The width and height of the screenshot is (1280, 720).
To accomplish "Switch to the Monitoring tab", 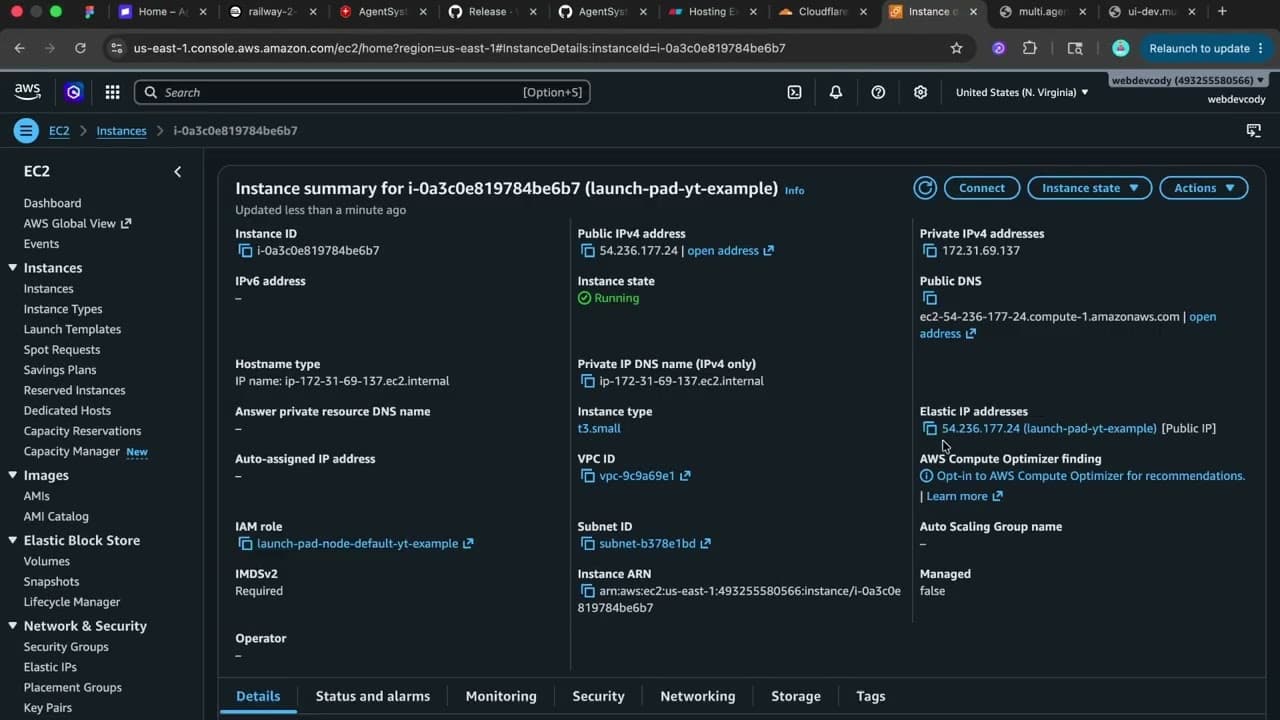I will pyautogui.click(x=501, y=696).
